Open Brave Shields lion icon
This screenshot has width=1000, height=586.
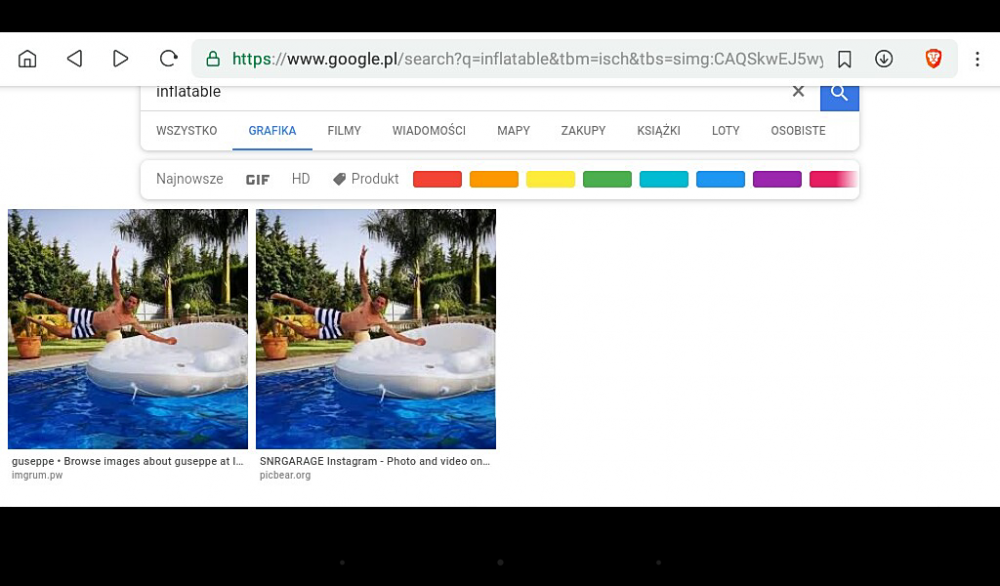point(933,59)
